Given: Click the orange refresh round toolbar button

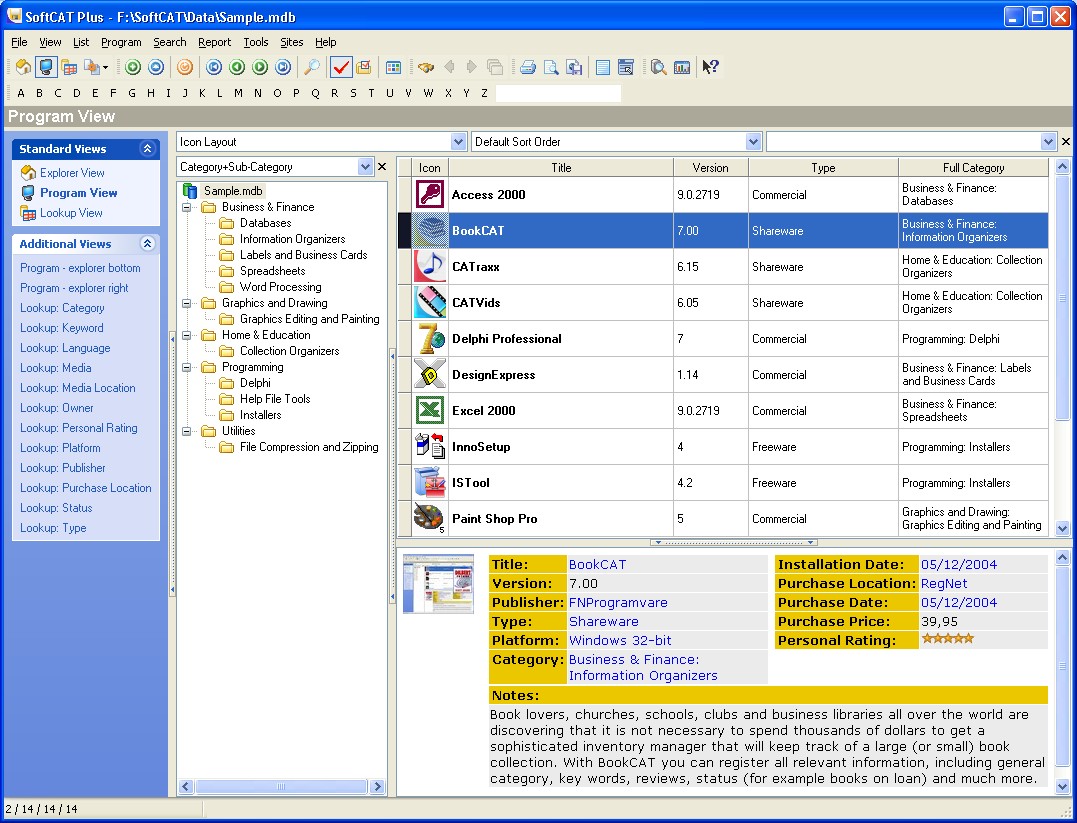Looking at the screenshot, I should 184,67.
